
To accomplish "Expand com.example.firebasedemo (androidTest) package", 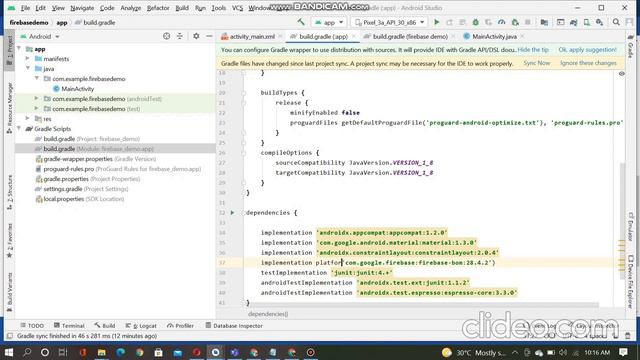I will point(36,99).
